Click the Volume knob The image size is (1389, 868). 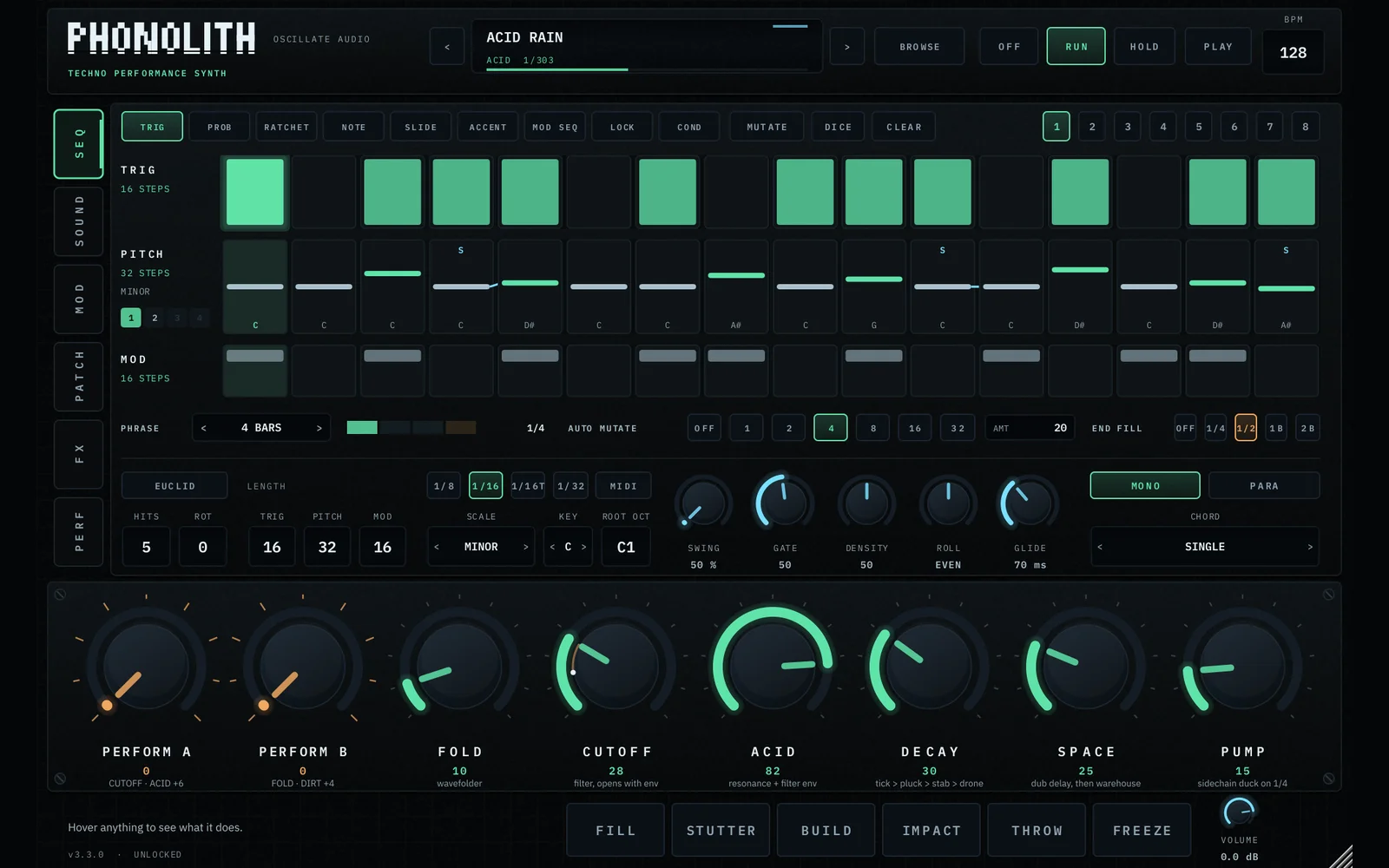[x=1239, y=812]
